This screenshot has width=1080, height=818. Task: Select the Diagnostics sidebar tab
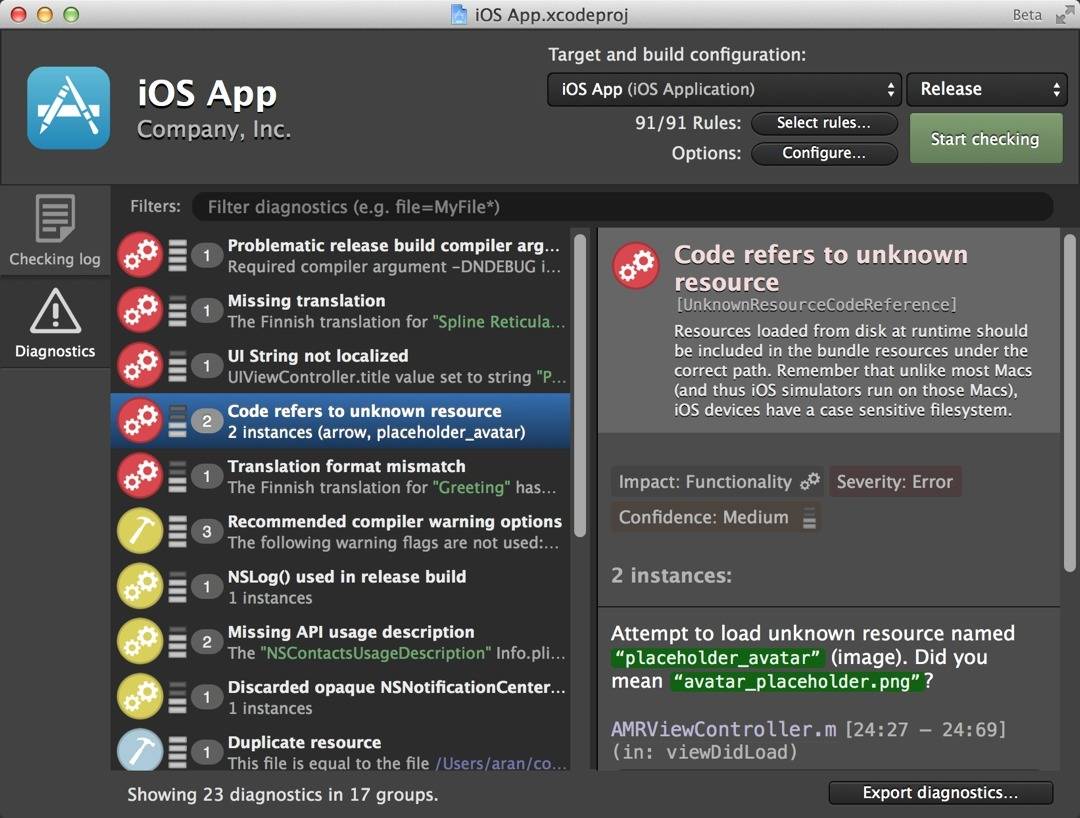point(55,324)
